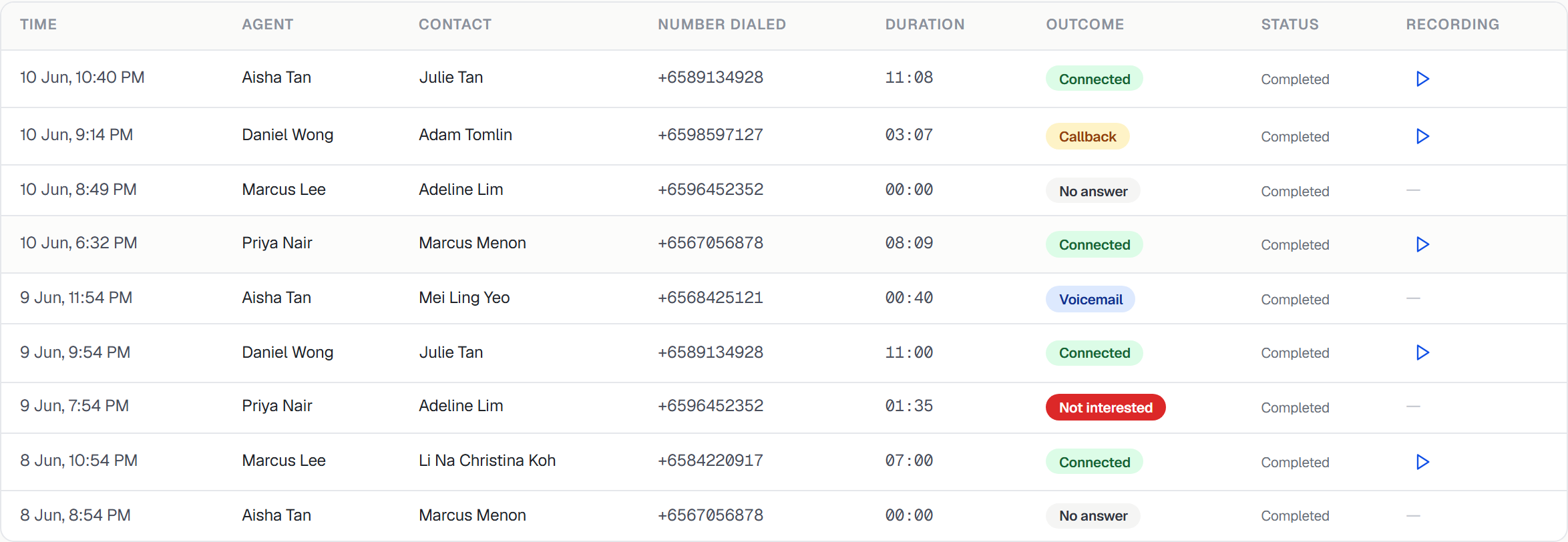Click agent Daniel Wong in 9:14 PM row
1568x542 pixels.
tap(287, 135)
